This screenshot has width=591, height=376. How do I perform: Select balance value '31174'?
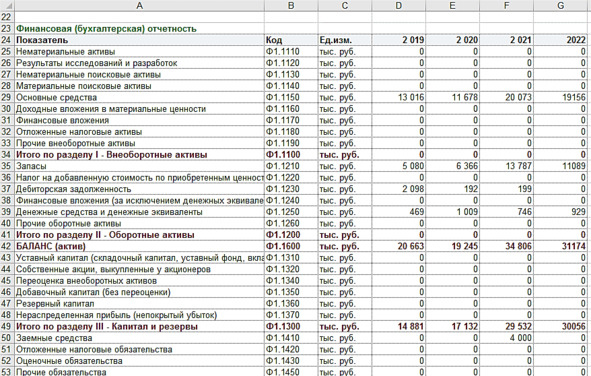coord(560,246)
